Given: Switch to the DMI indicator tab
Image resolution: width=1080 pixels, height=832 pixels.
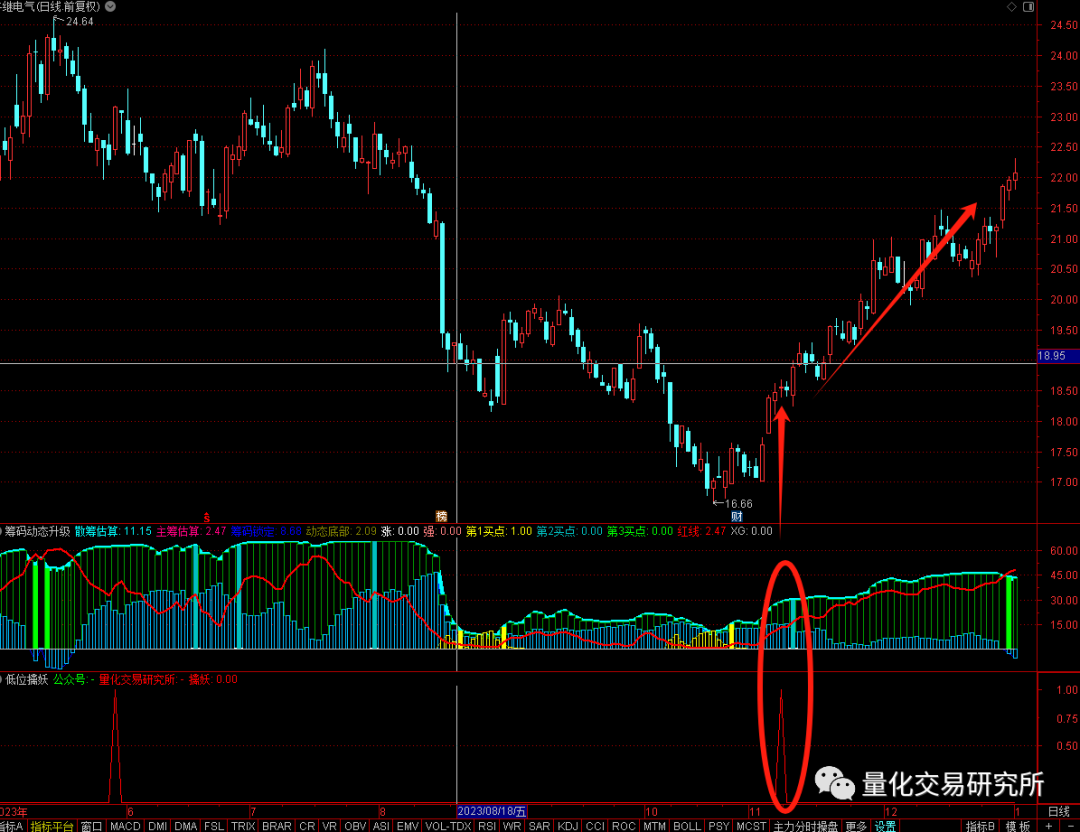Looking at the screenshot, I should pyautogui.click(x=158, y=826).
